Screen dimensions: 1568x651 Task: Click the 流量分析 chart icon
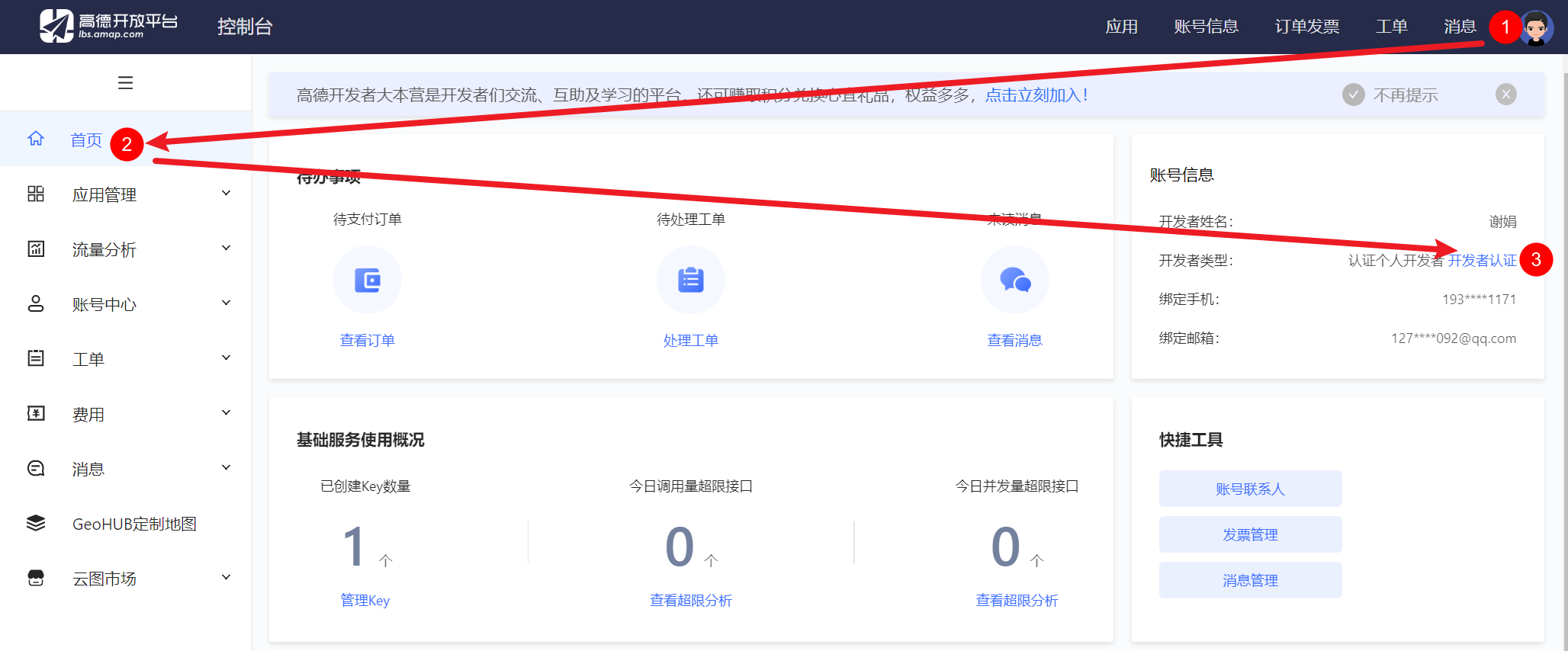36,249
